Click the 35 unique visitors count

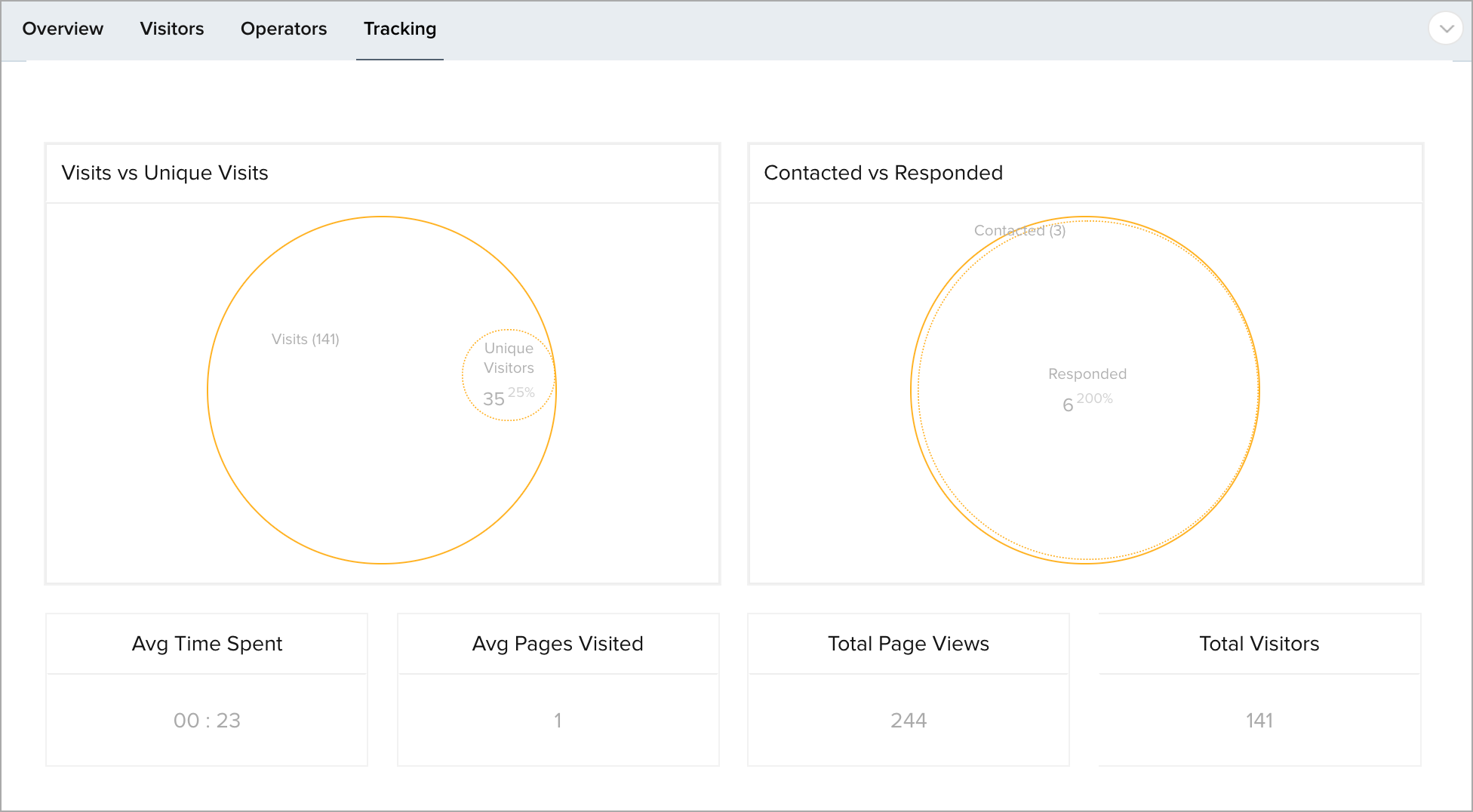[x=494, y=399]
